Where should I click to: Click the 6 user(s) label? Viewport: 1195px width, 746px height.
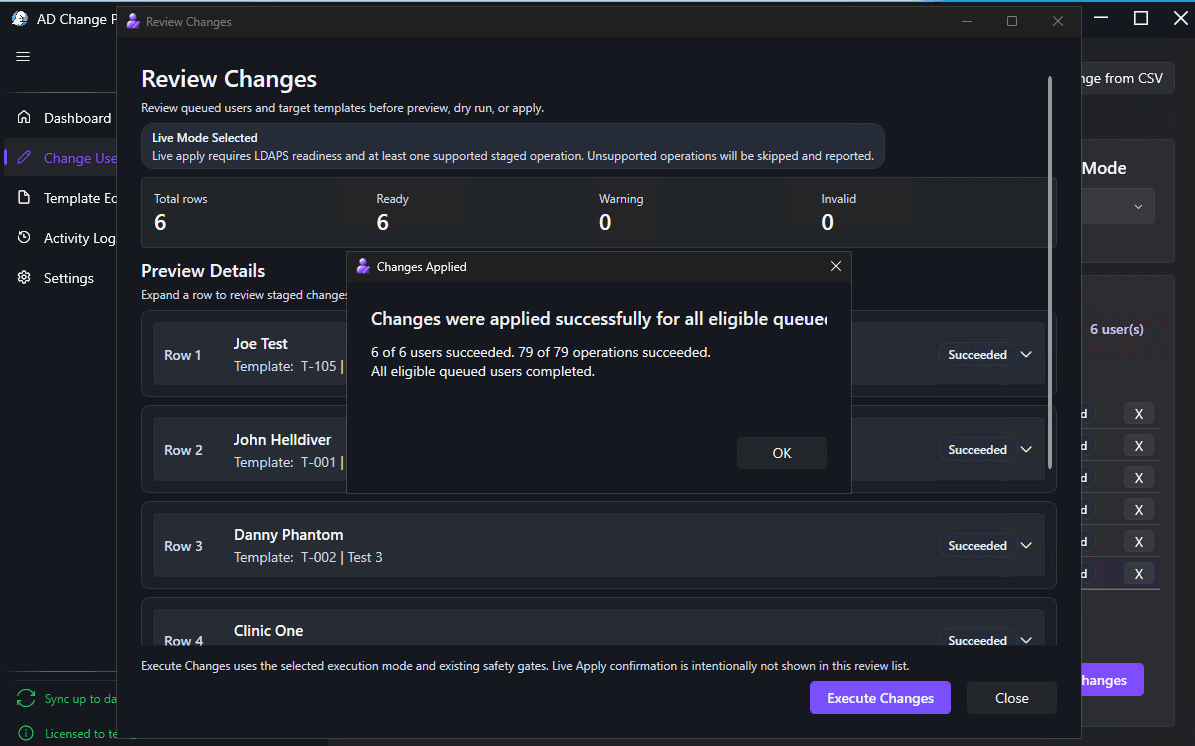tap(1117, 329)
